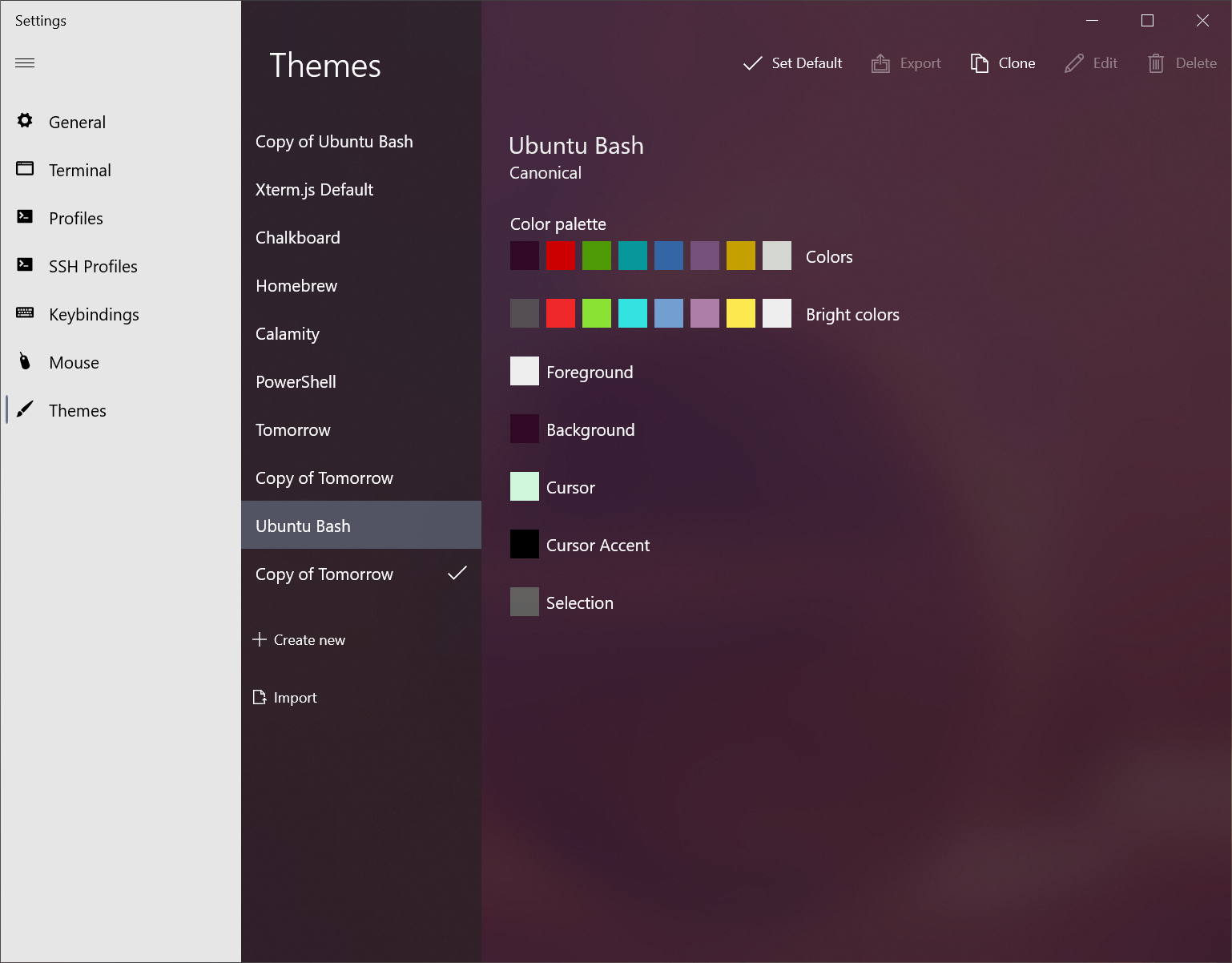Viewport: 1232px width, 963px height.
Task: Open the Keybindings settings section
Action: 94,314
